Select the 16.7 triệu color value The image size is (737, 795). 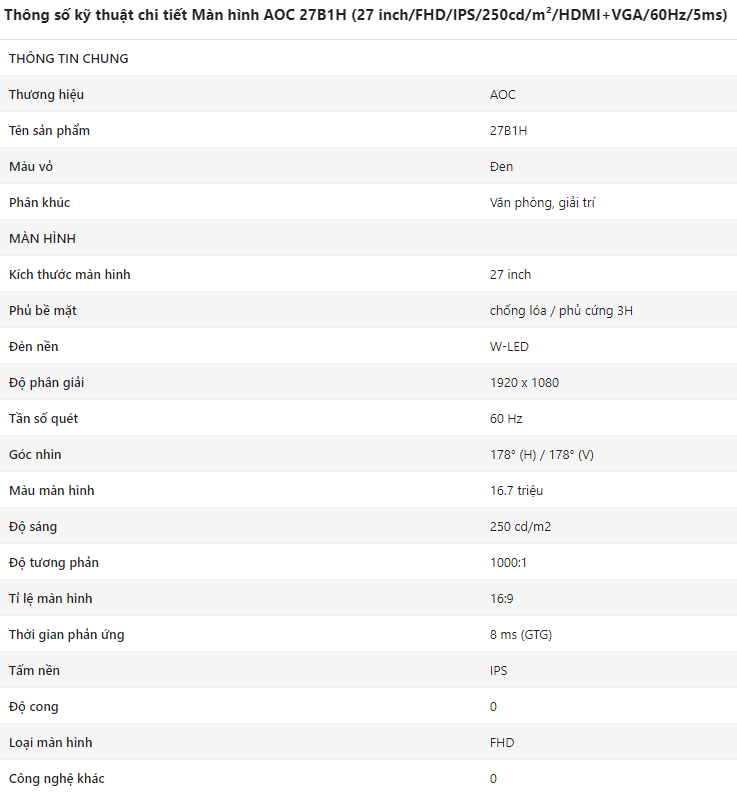pyautogui.click(x=517, y=490)
